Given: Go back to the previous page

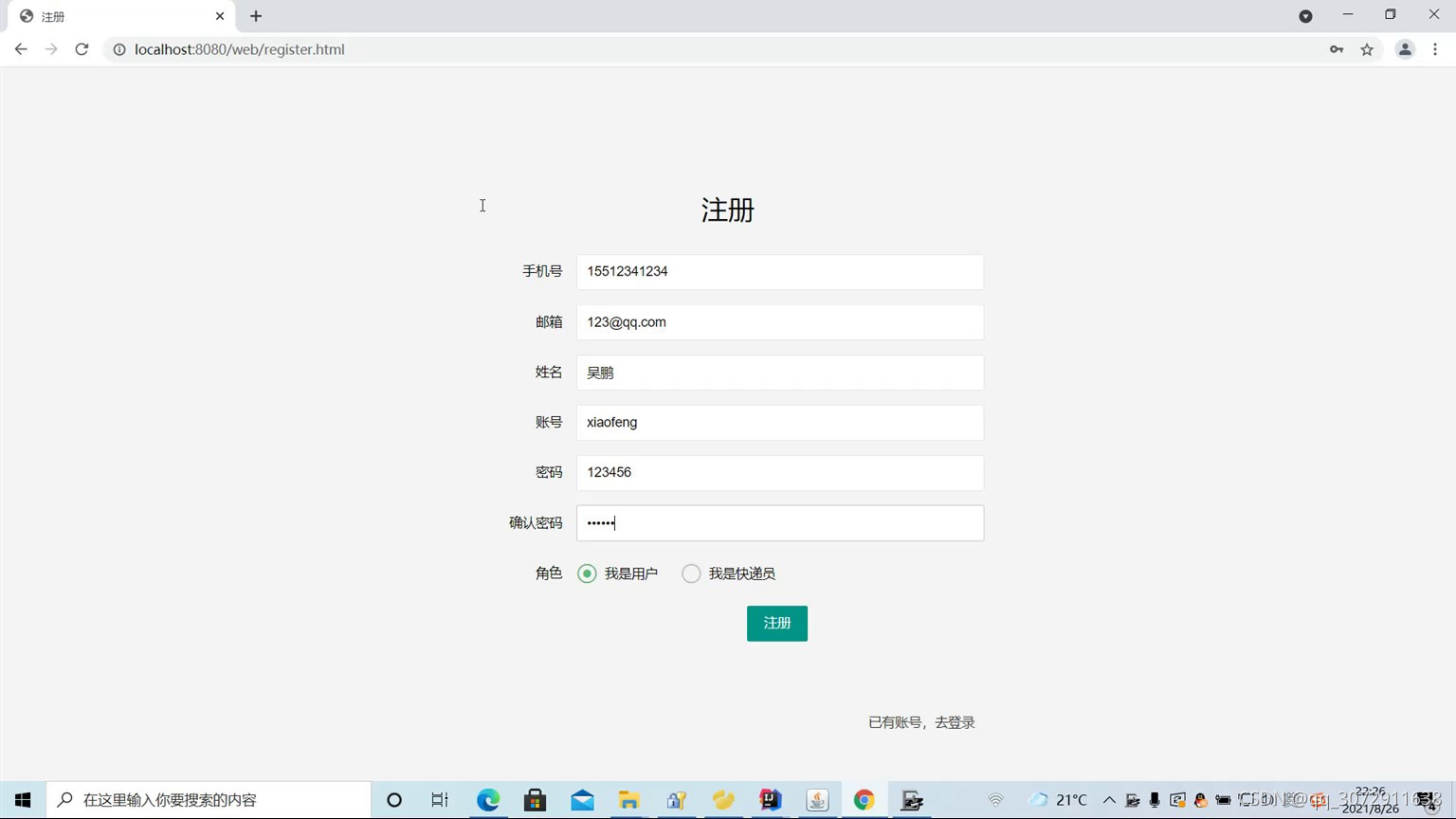Looking at the screenshot, I should [x=21, y=49].
